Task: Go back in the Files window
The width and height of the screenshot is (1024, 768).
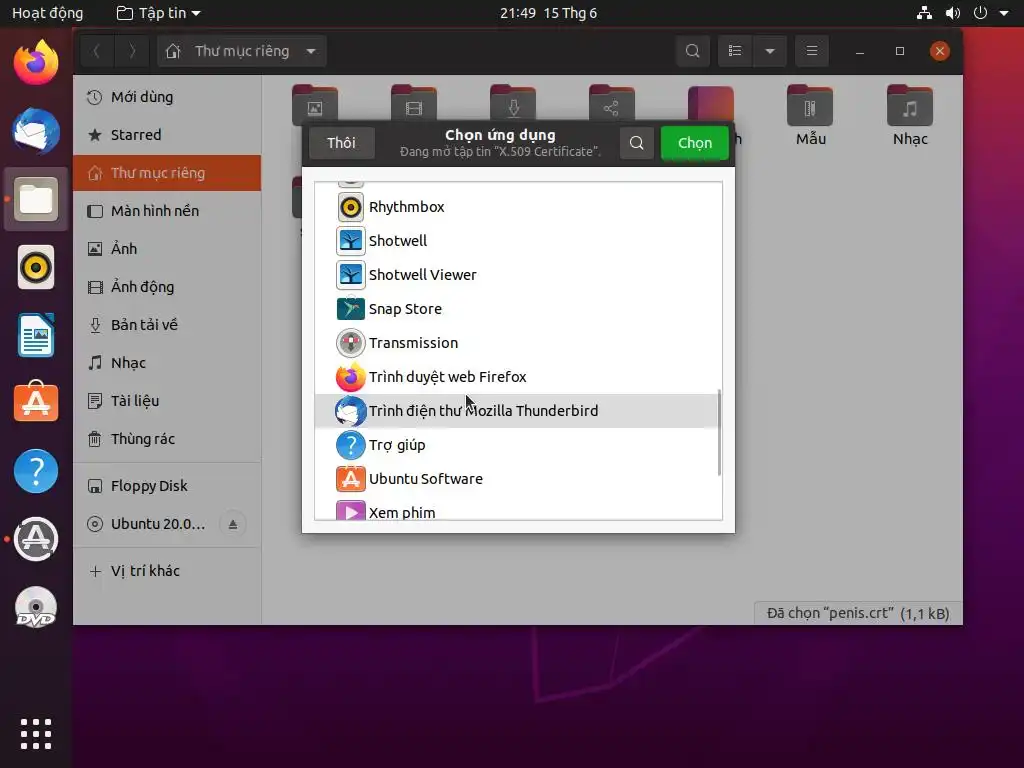Action: (97, 51)
